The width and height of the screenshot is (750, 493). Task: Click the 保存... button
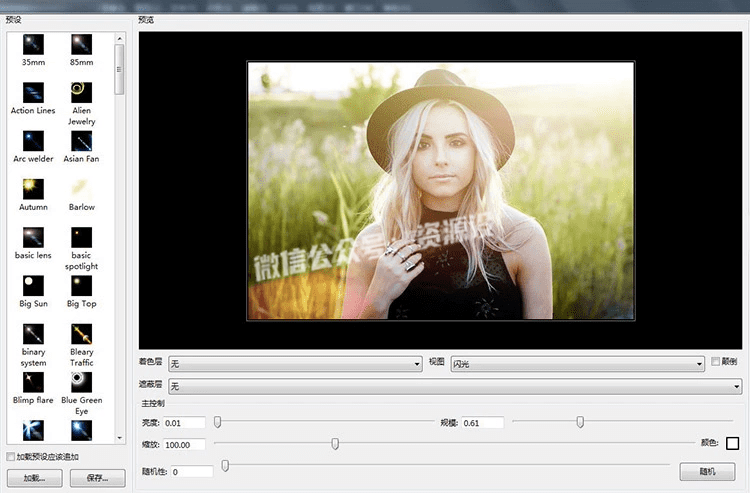(x=98, y=478)
